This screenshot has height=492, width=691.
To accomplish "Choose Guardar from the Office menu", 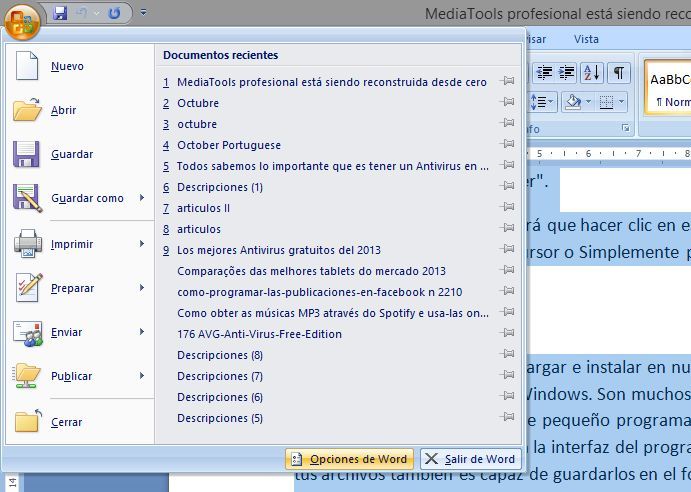I will pos(72,154).
